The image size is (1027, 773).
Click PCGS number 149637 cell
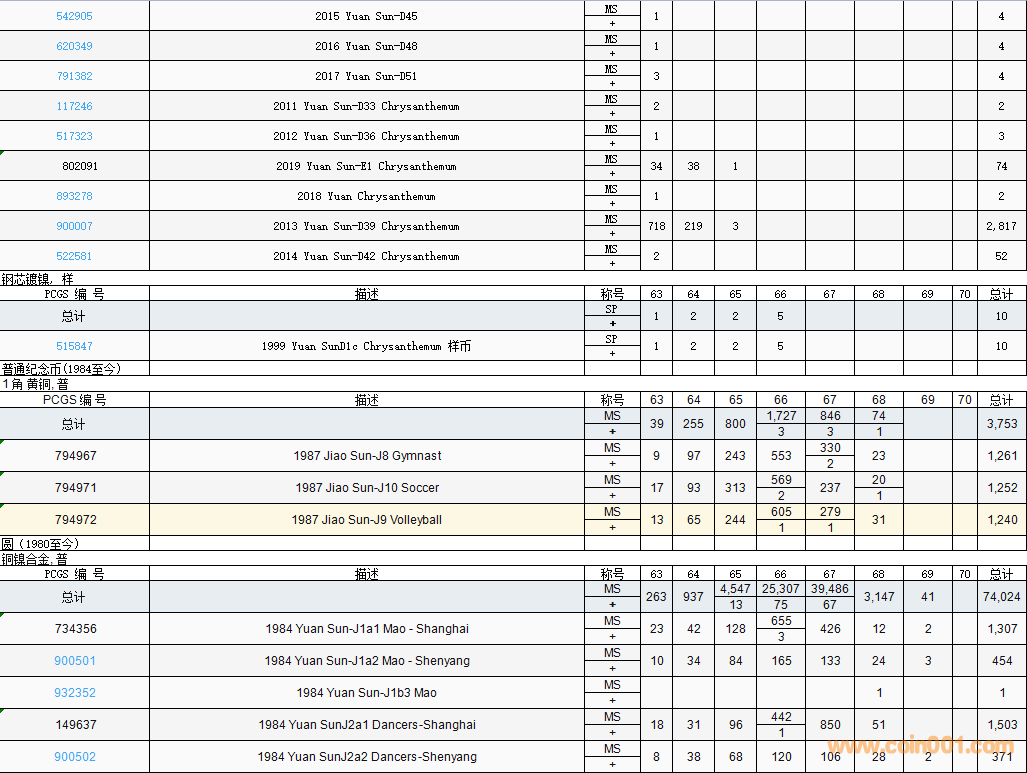tap(75, 725)
